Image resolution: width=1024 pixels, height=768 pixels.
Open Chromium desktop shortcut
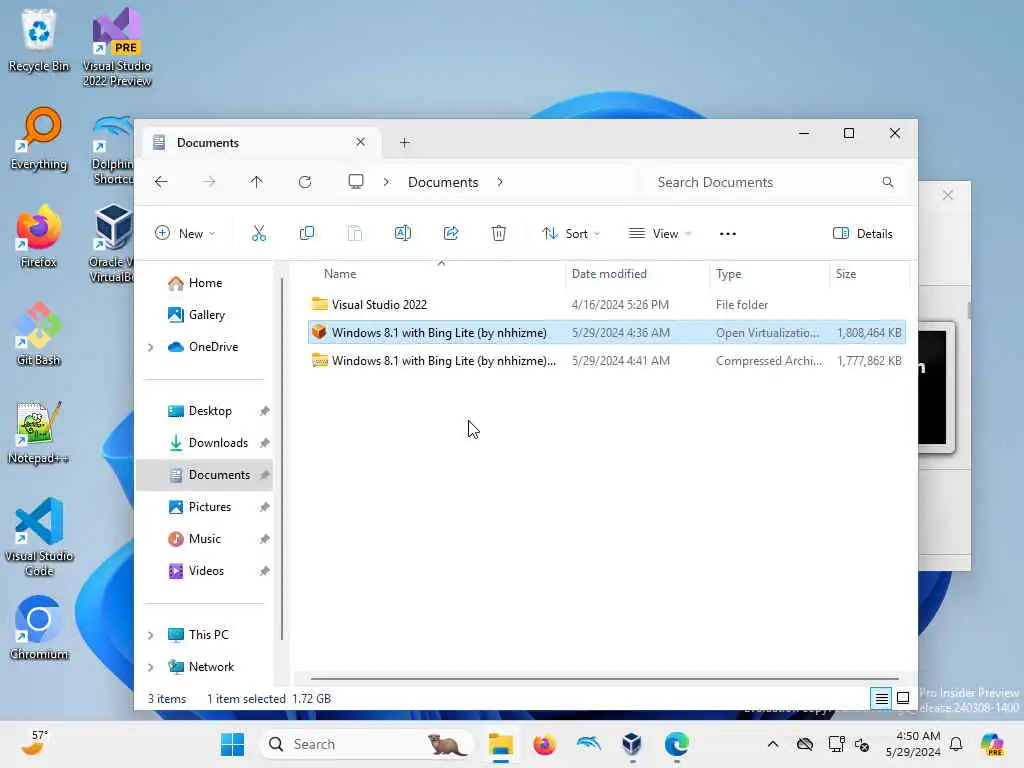coord(39,628)
